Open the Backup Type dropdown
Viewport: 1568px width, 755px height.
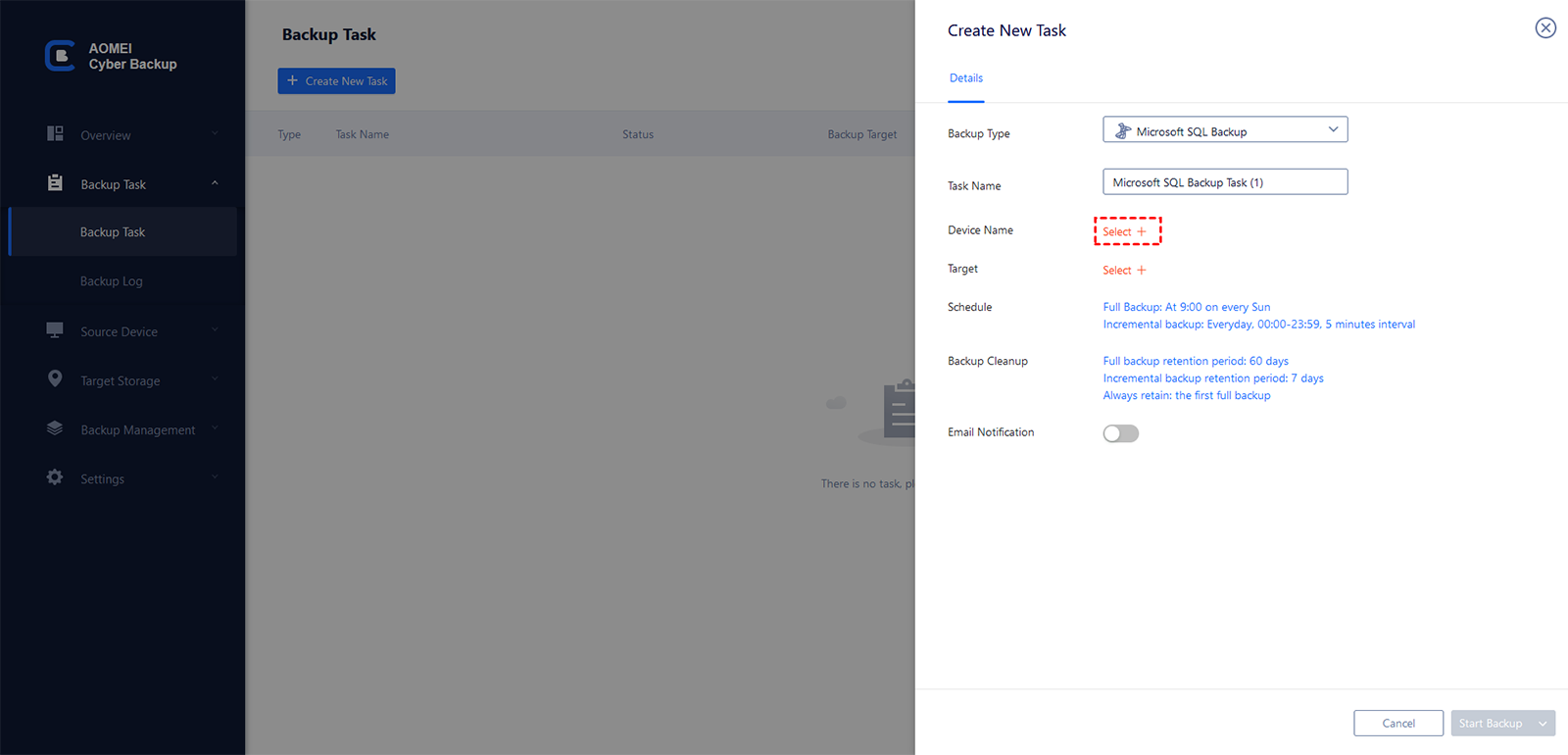(x=1225, y=130)
